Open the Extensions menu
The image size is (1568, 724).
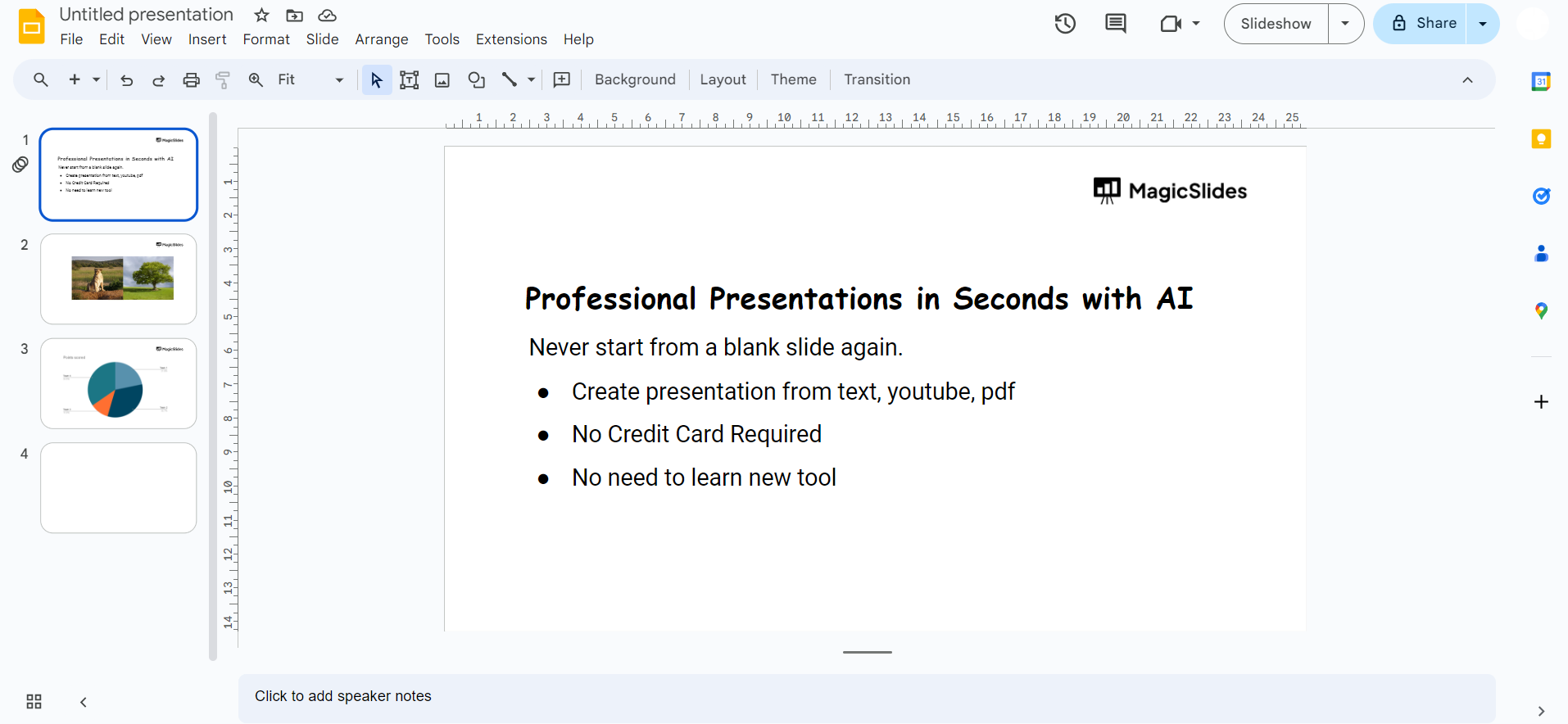(511, 39)
